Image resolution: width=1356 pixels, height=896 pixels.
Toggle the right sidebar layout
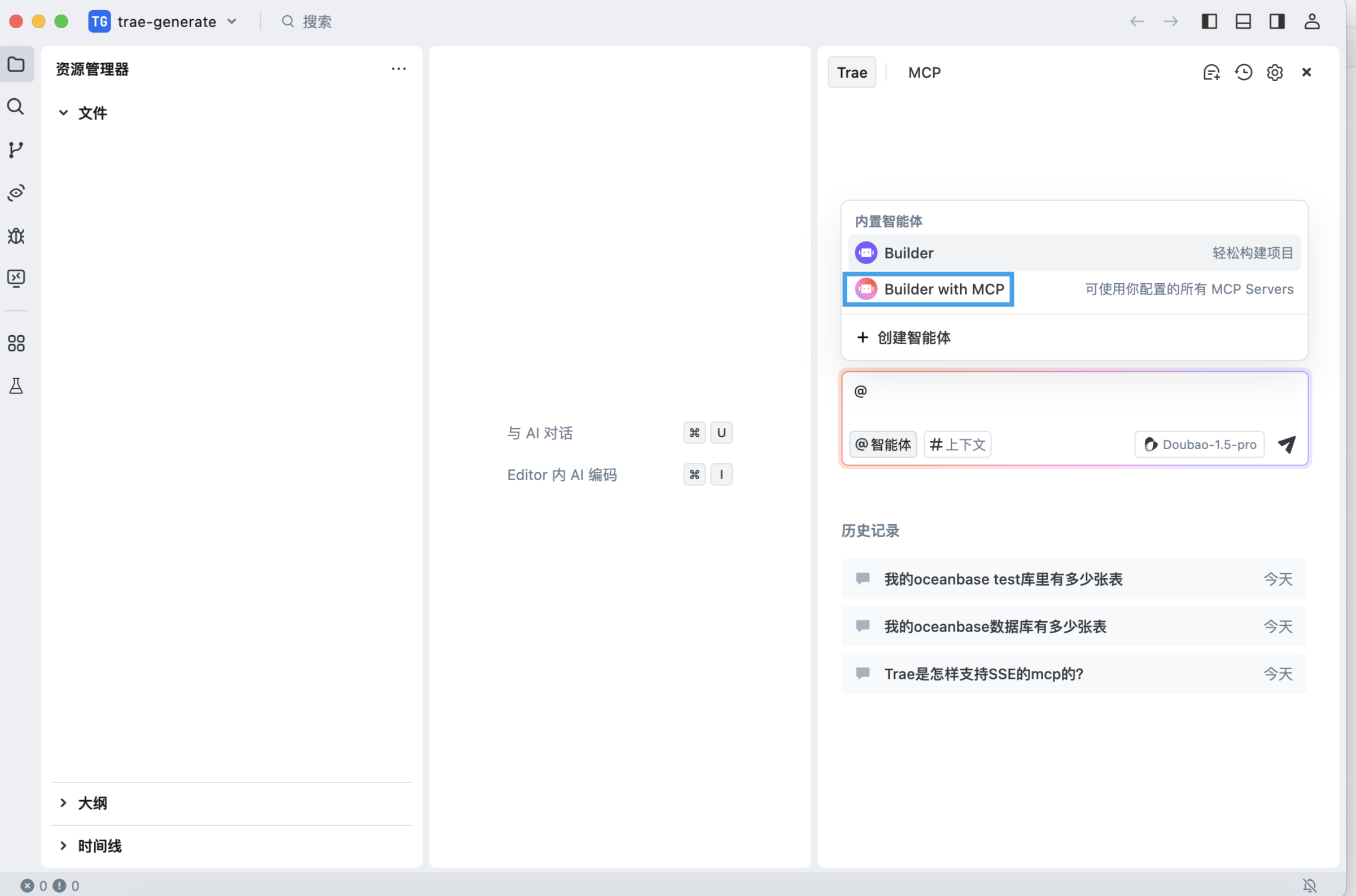[1276, 21]
